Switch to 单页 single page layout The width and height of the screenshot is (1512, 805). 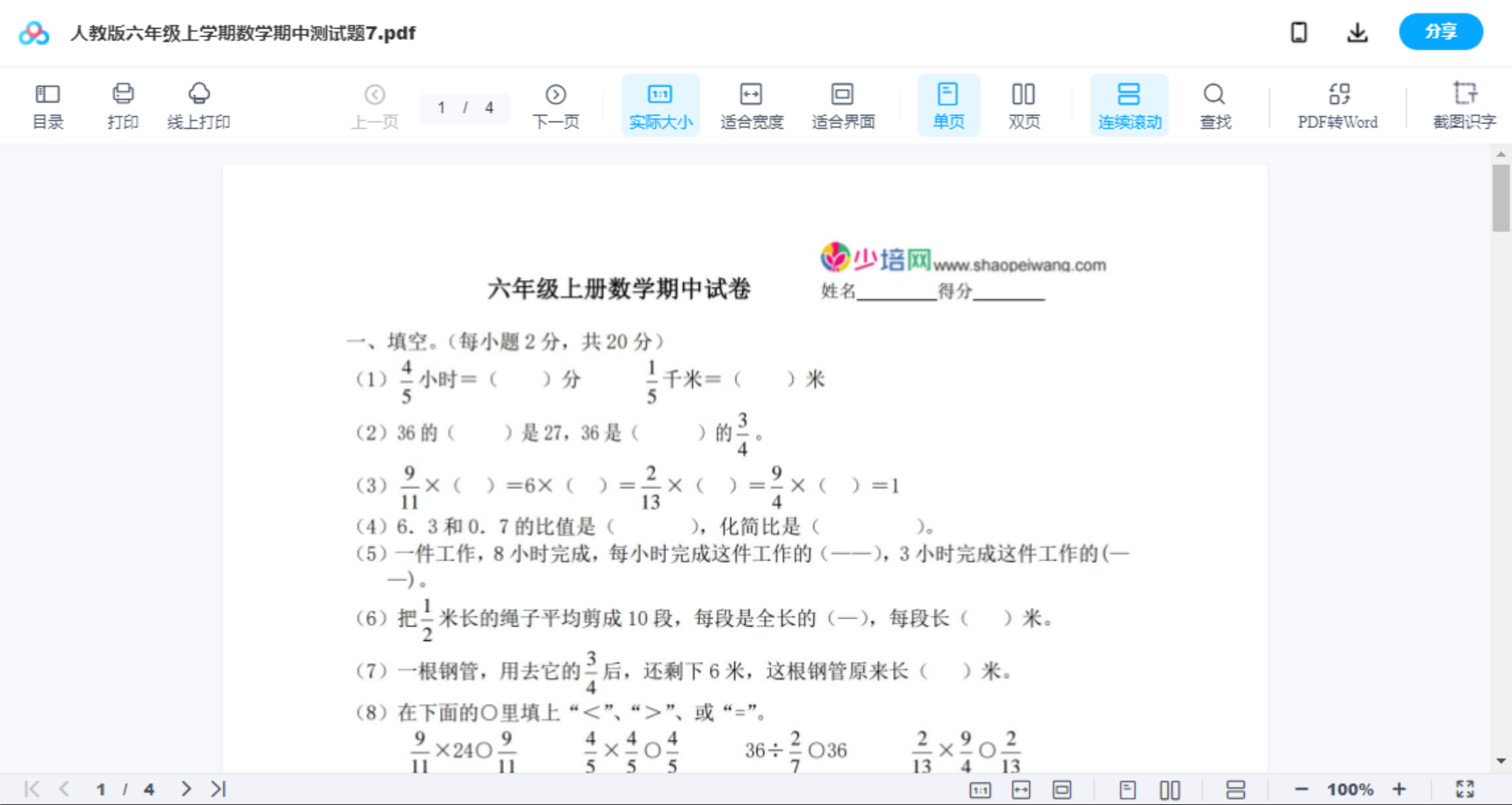(948, 104)
